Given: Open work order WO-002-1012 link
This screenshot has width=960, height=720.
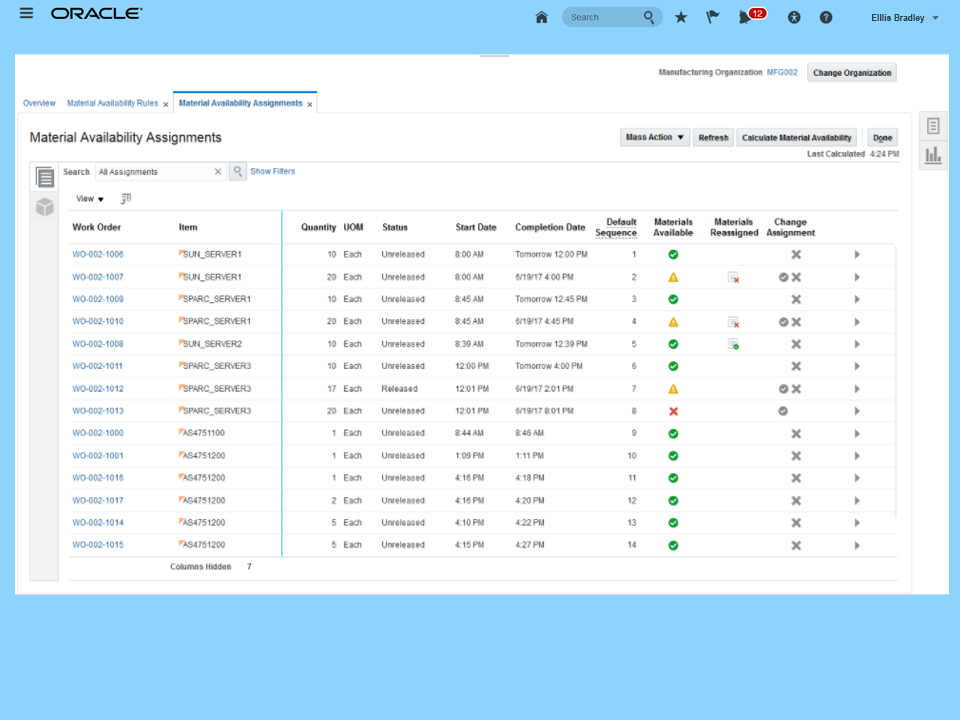Looking at the screenshot, I should [x=98, y=389].
